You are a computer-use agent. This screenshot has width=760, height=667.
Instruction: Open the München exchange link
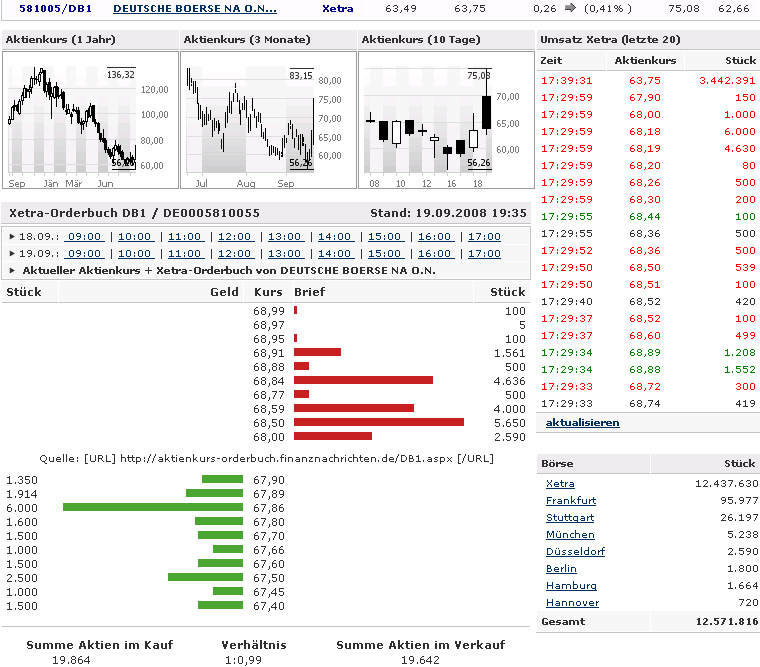coord(570,535)
